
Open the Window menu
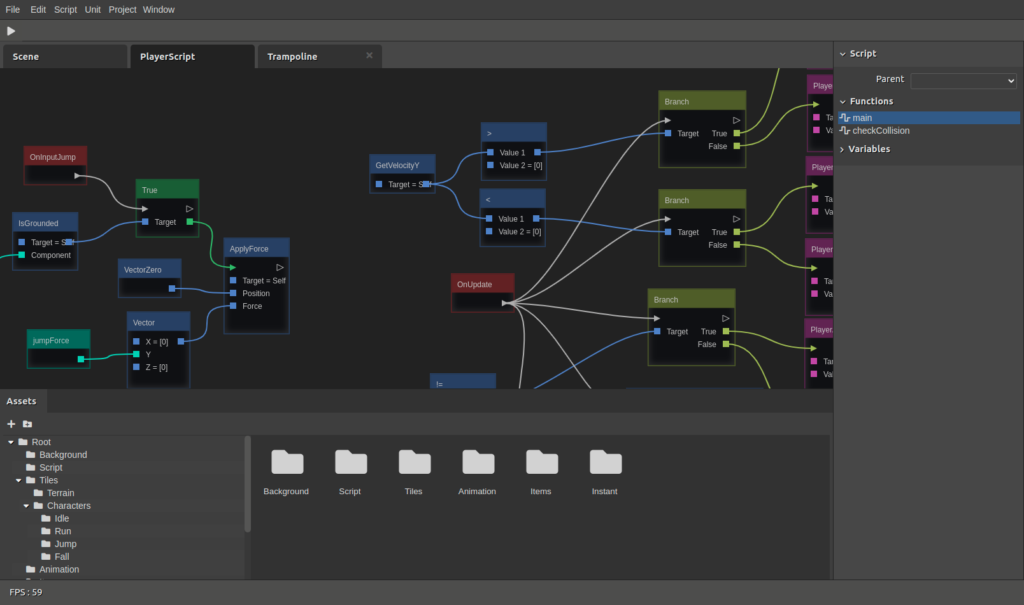point(159,9)
